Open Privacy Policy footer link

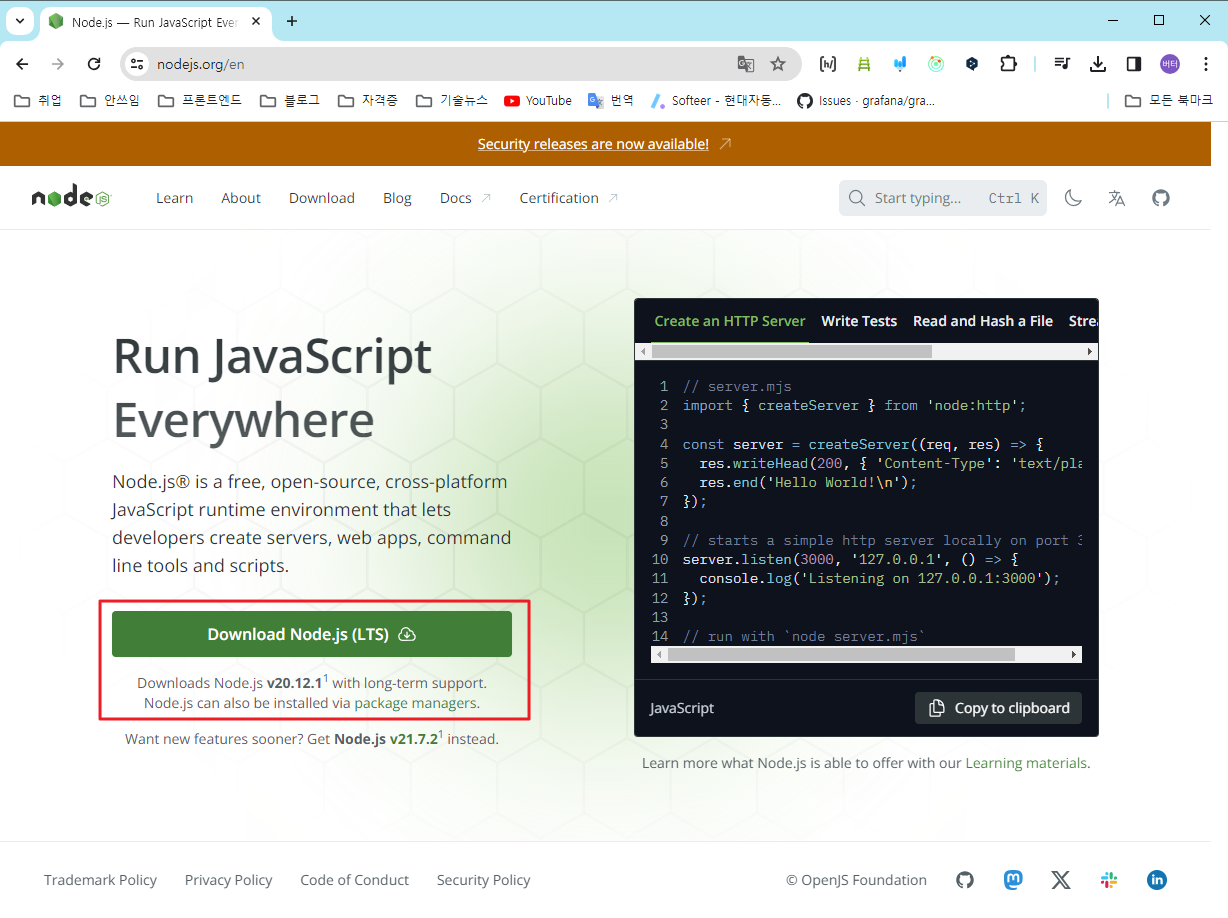(x=228, y=880)
